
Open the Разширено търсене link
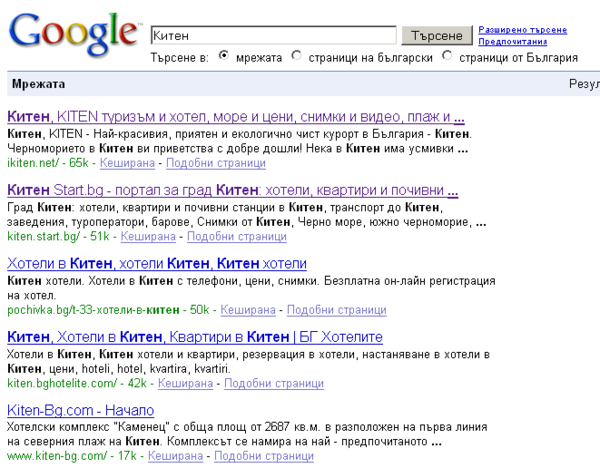pyautogui.click(x=522, y=30)
